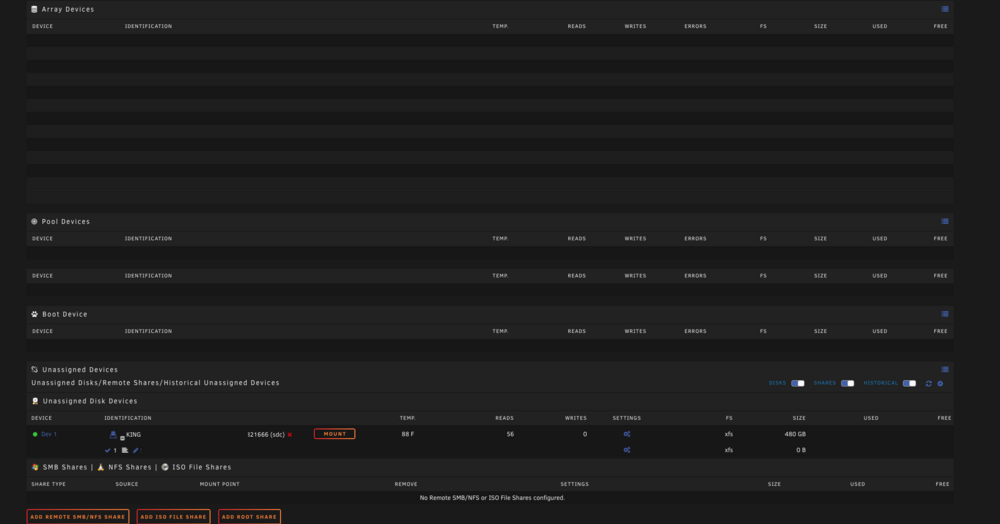Click the xfs value in the 0 B row

729,450
